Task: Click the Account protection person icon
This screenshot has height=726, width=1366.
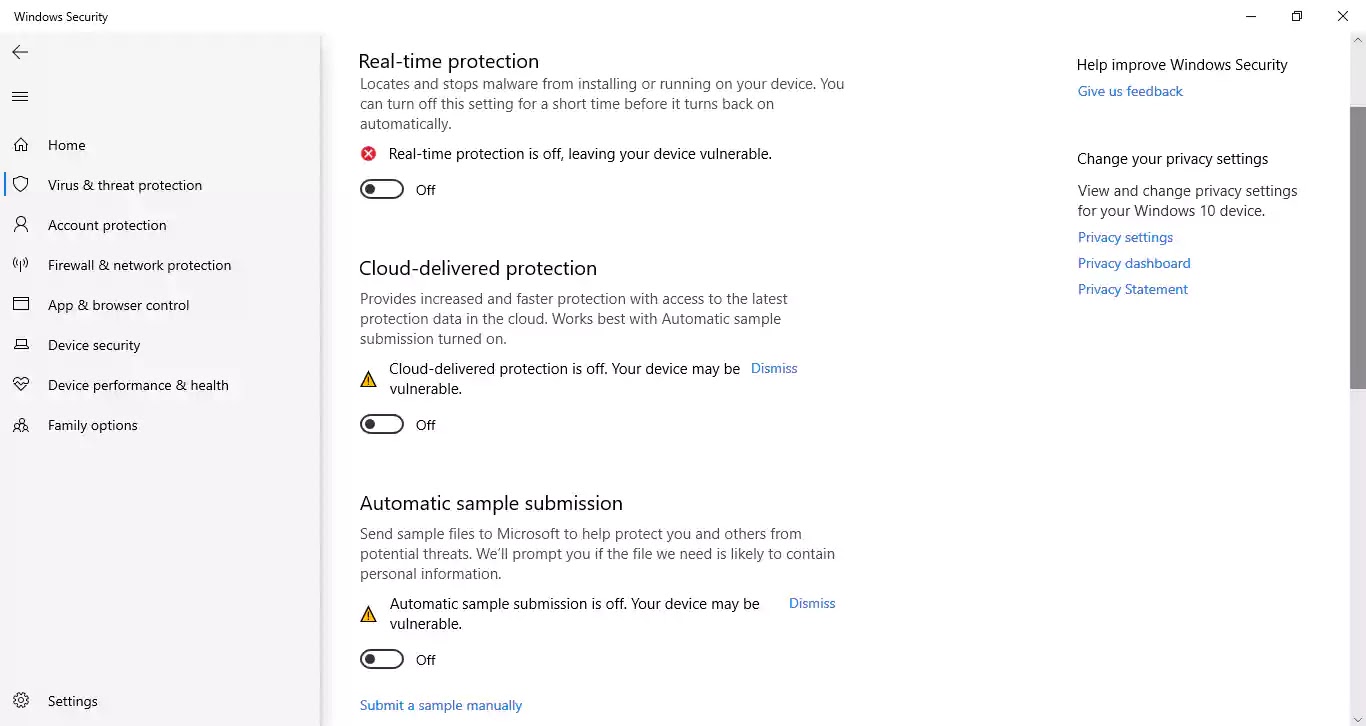Action: point(20,225)
